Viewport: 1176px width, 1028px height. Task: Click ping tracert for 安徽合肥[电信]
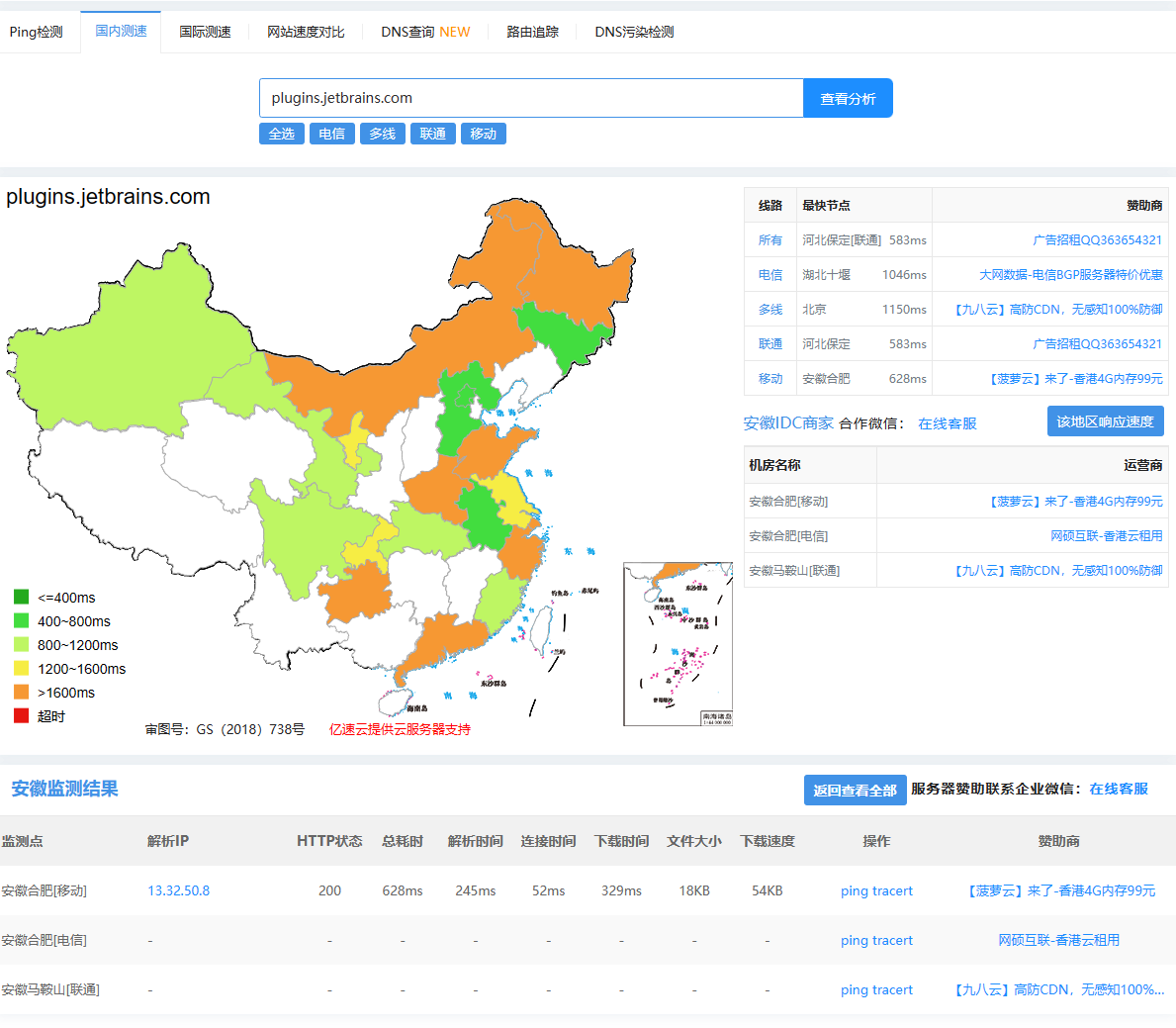(876, 940)
